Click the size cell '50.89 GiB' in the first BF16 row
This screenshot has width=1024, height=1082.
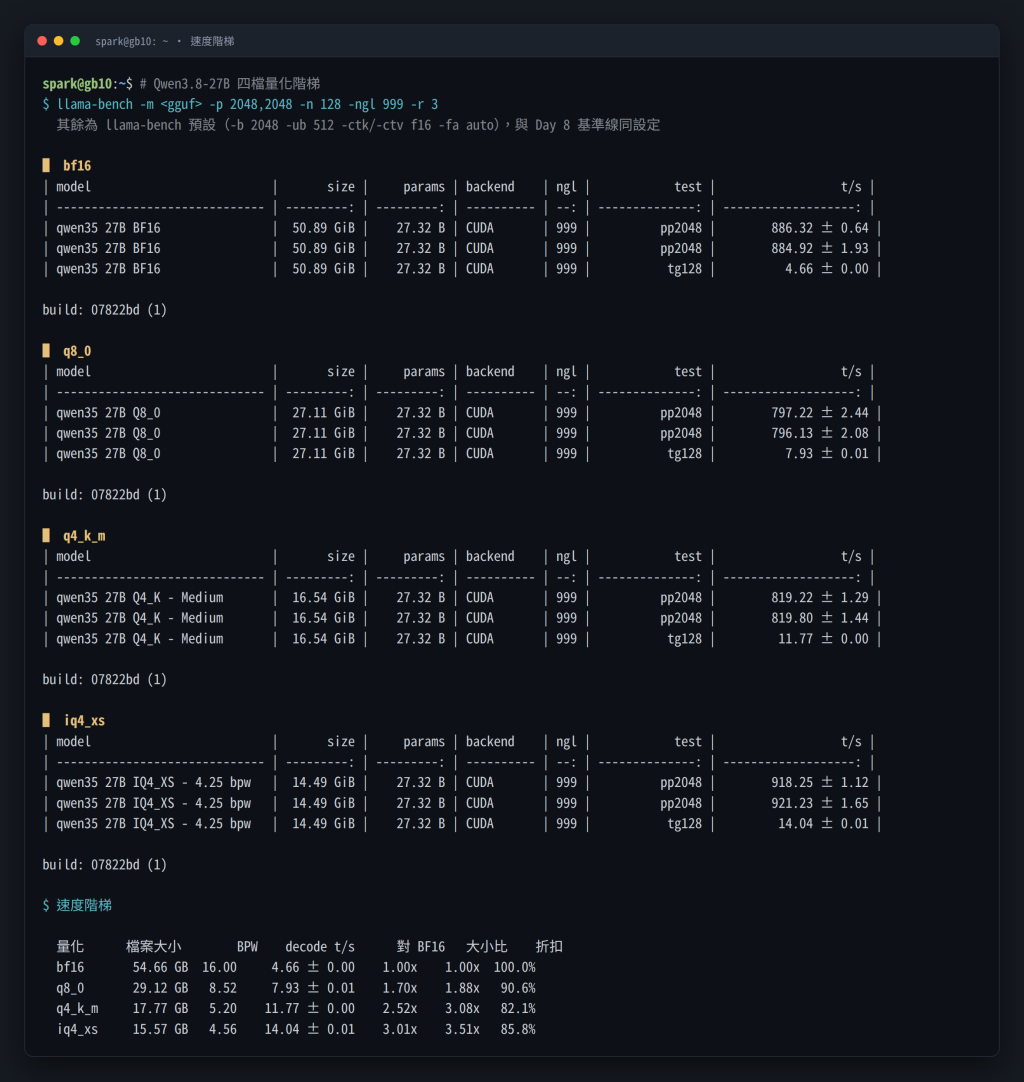coord(323,228)
